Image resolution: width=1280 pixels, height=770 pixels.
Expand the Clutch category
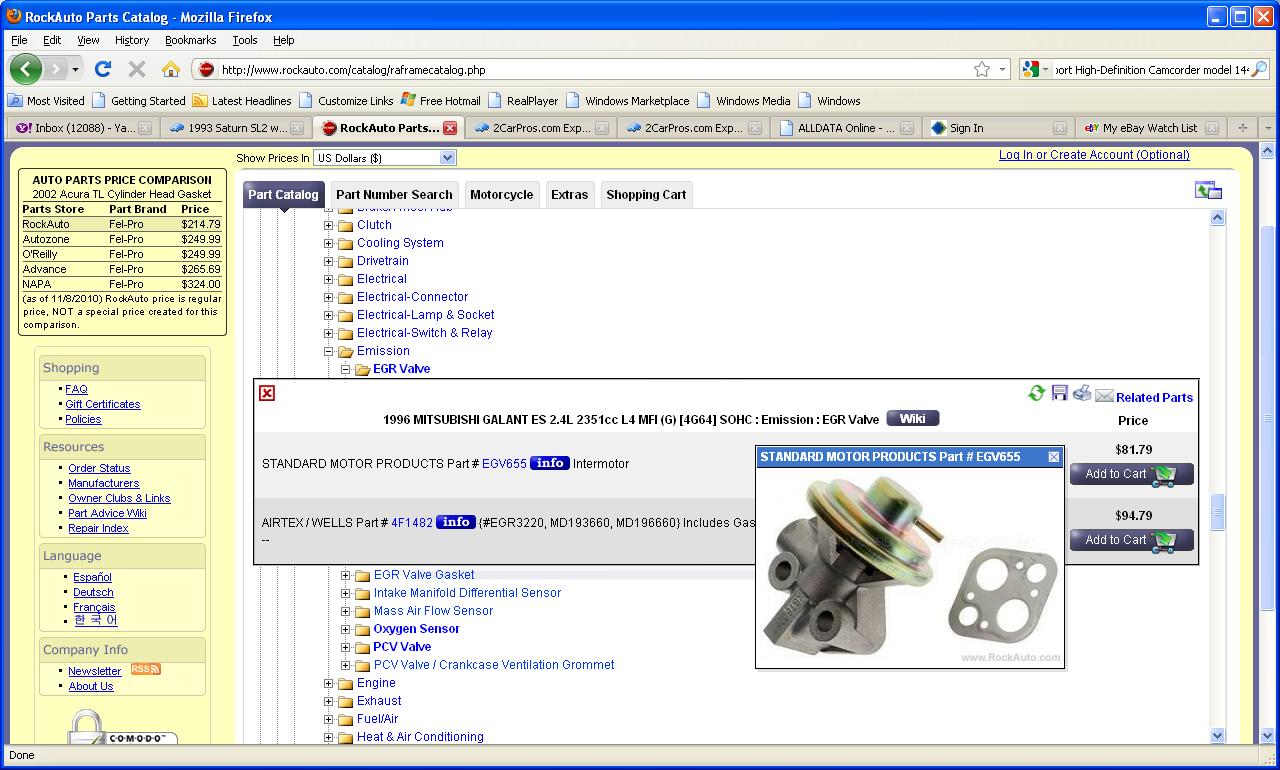328,225
